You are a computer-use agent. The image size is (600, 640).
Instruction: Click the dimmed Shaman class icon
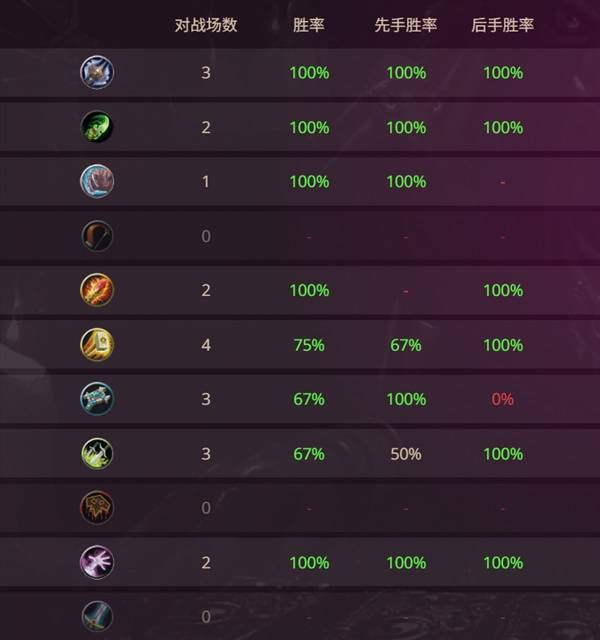click(97, 508)
